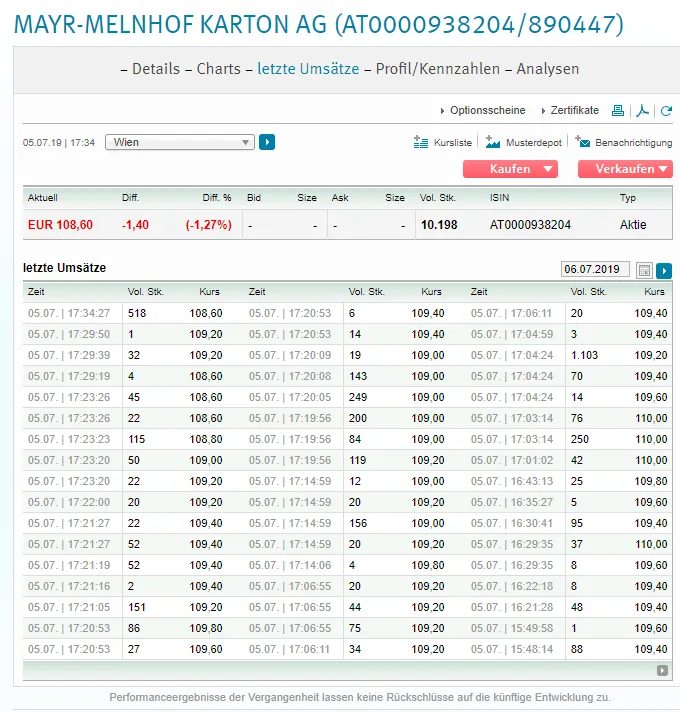680x712 pixels.
Task: Click the next page arrow below table
Action: [x=662, y=670]
